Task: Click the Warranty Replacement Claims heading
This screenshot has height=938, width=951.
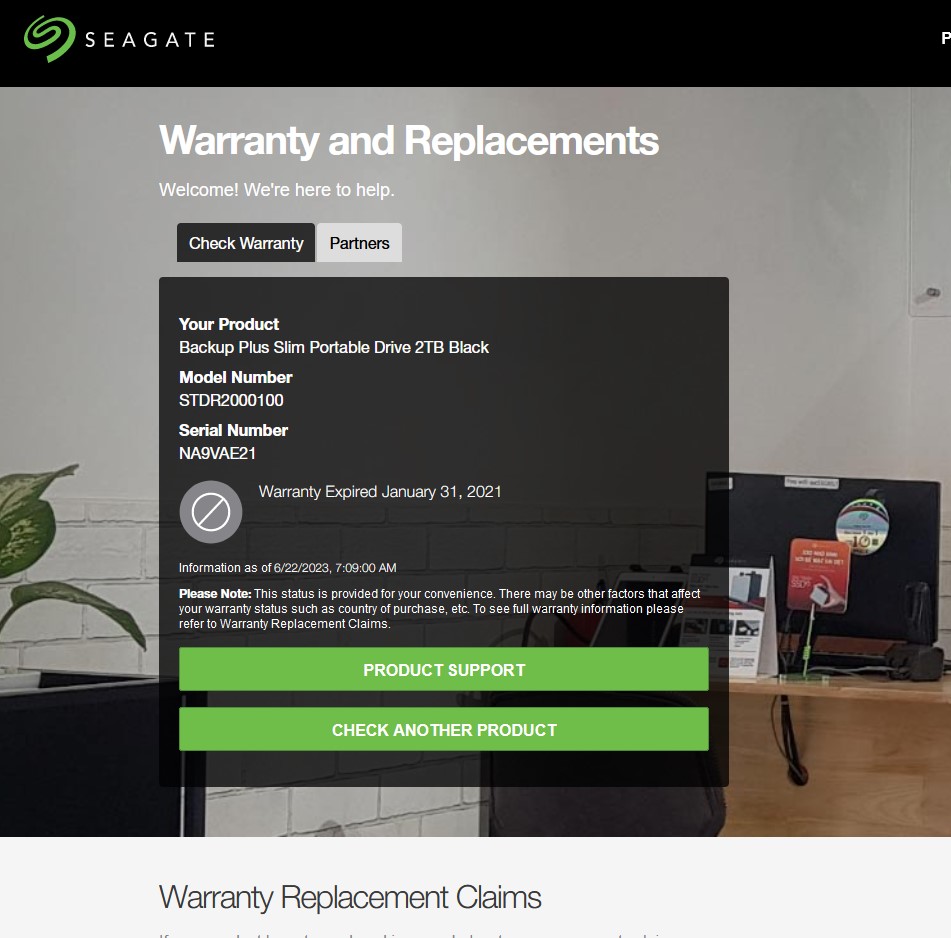Action: [x=350, y=897]
